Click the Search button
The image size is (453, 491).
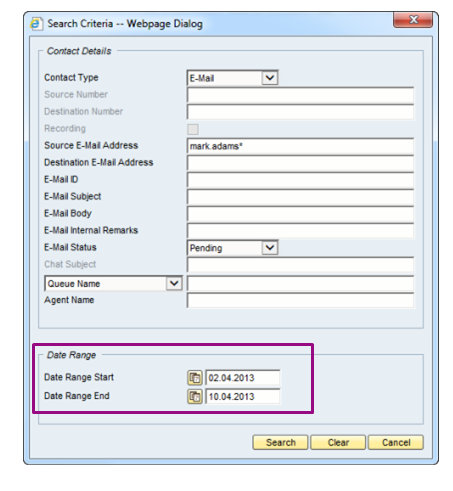280,443
